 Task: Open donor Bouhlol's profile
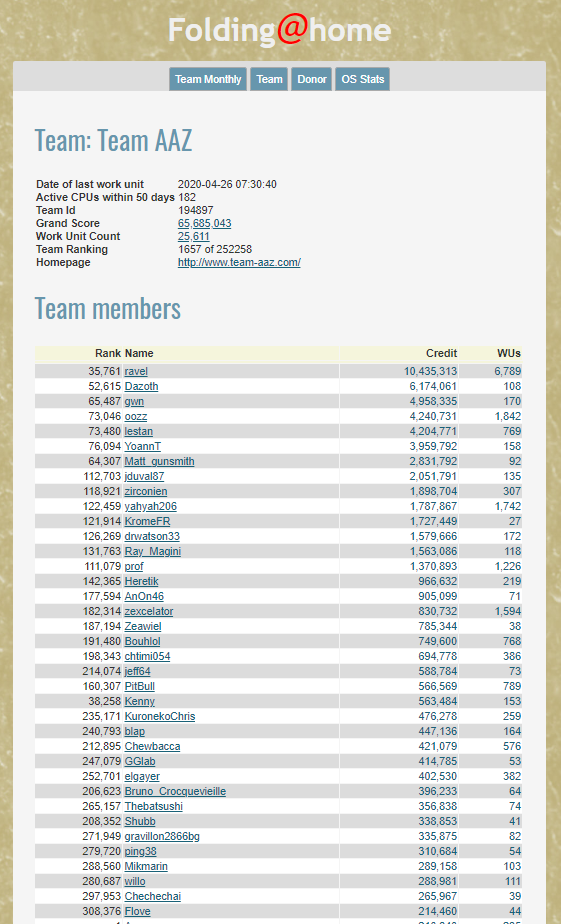coord(143,641)
